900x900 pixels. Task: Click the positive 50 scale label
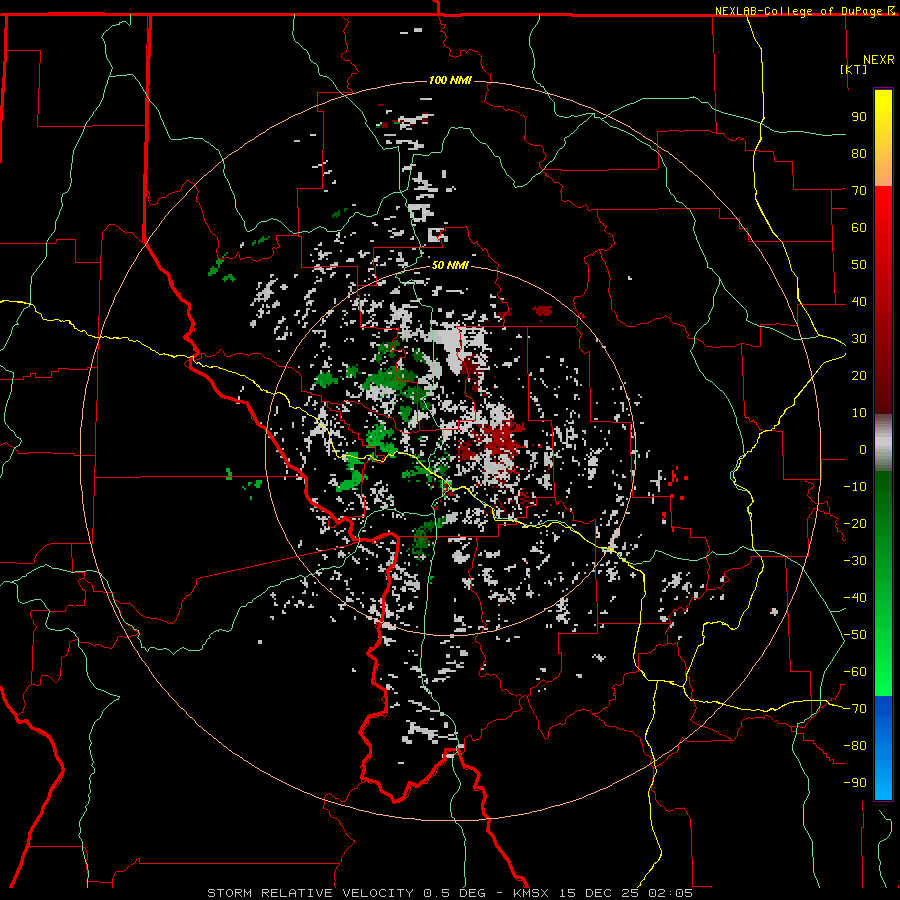click(859, 265)
